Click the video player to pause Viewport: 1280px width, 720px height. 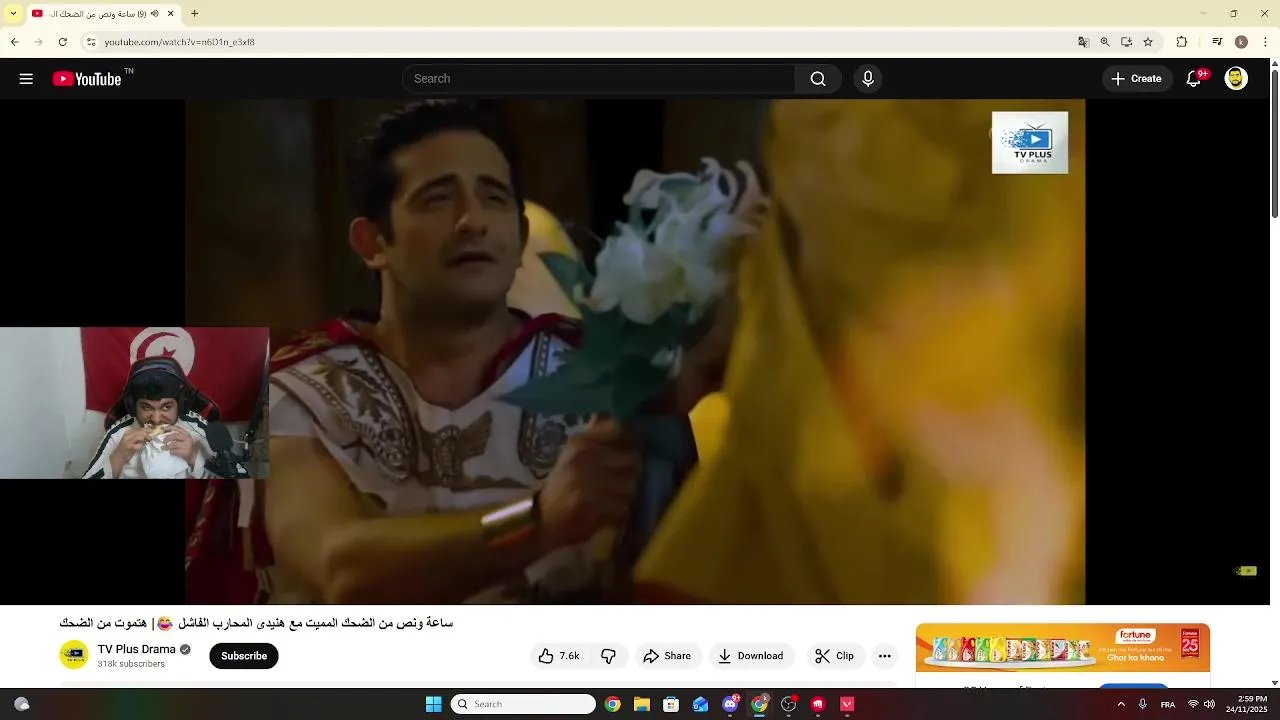[x=635, y=350]
